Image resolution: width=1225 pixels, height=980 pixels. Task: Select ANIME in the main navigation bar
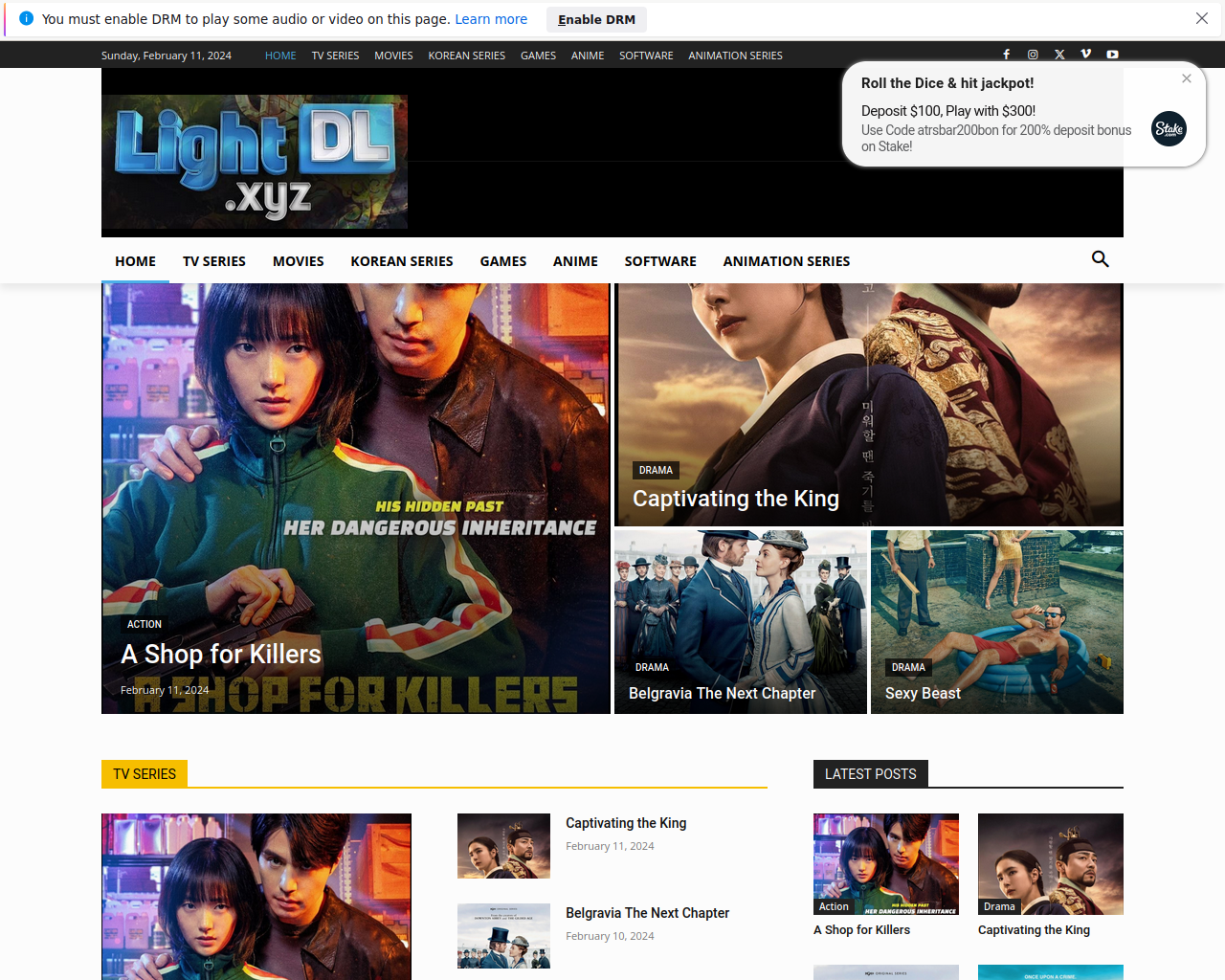(x=575, y=261)
